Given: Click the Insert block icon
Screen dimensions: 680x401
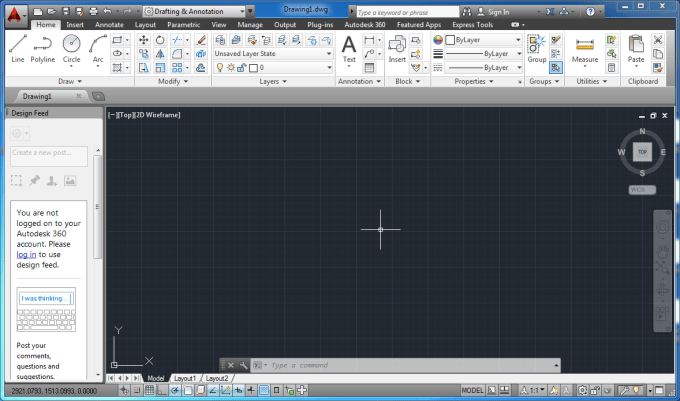Looking at the screenshot, I should tap(397, 49).
